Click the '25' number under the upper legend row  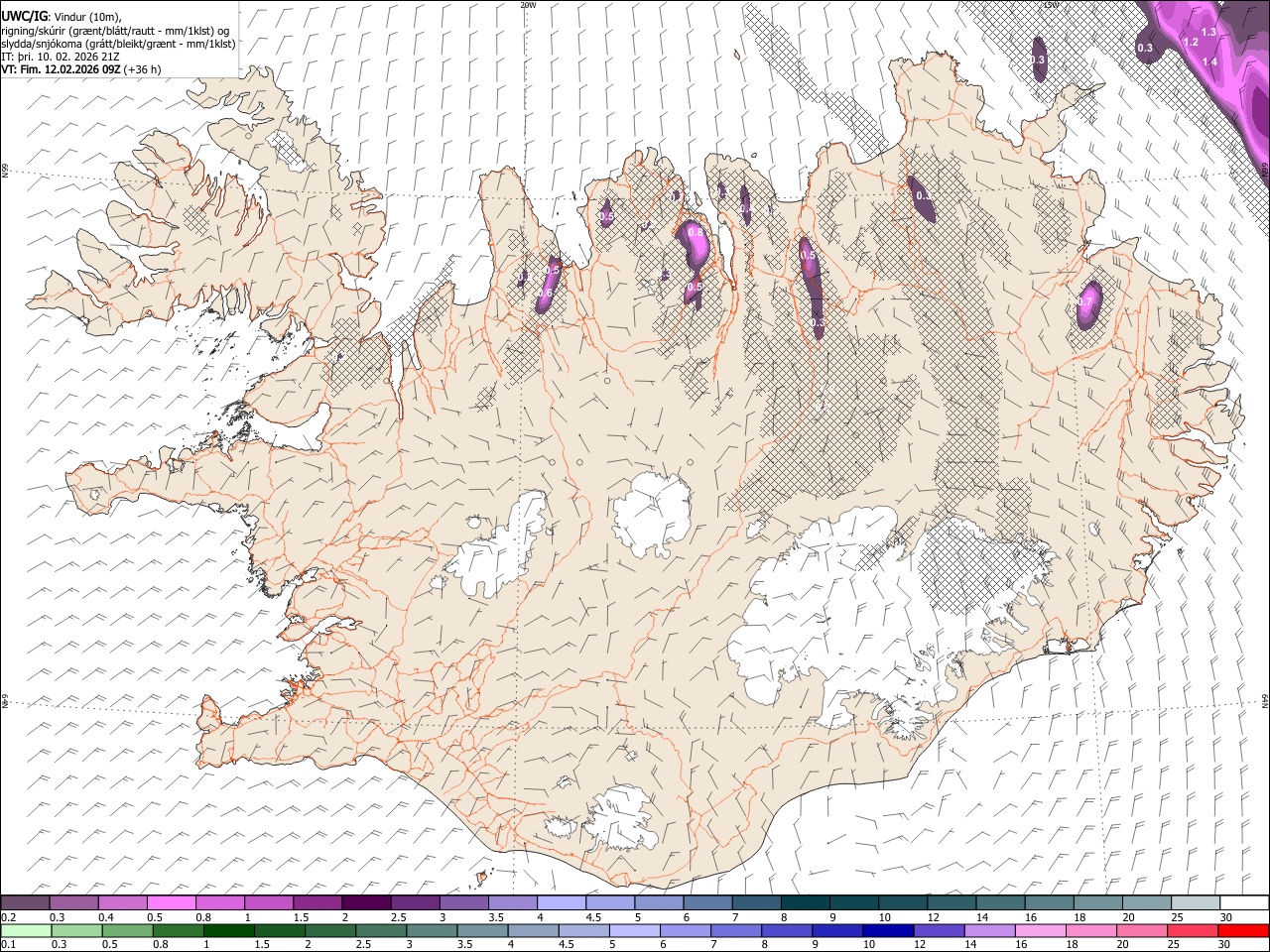(x=1177, y=917)
